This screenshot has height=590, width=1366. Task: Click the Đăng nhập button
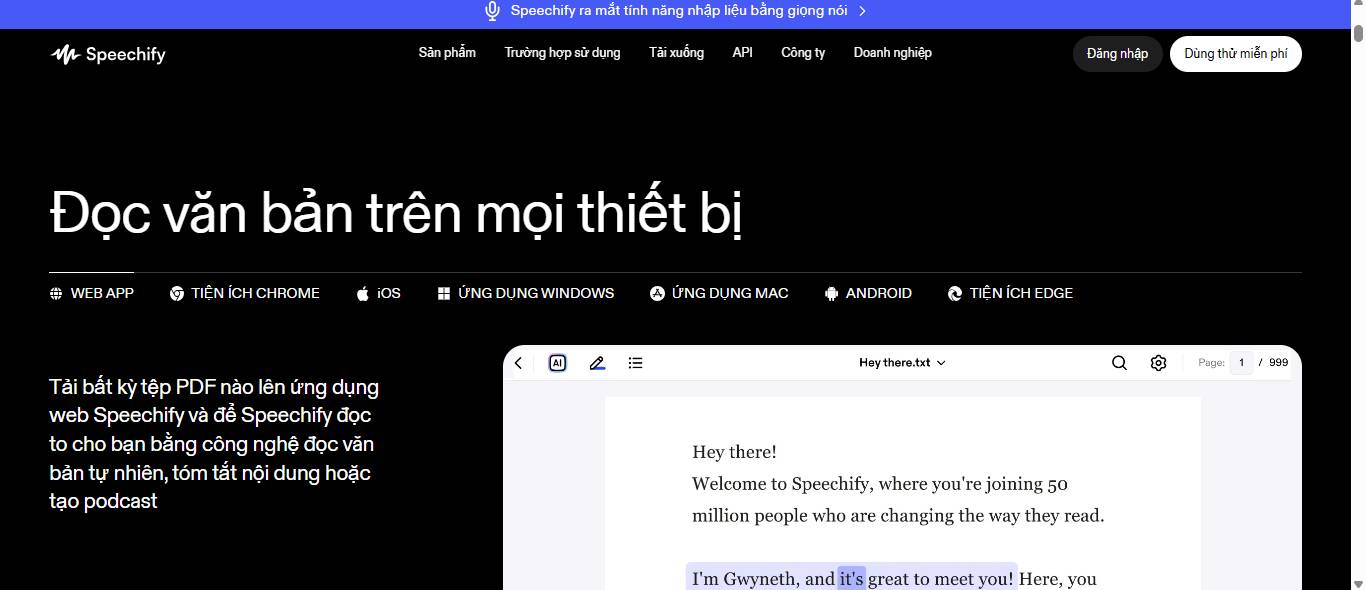point(1118,54)
